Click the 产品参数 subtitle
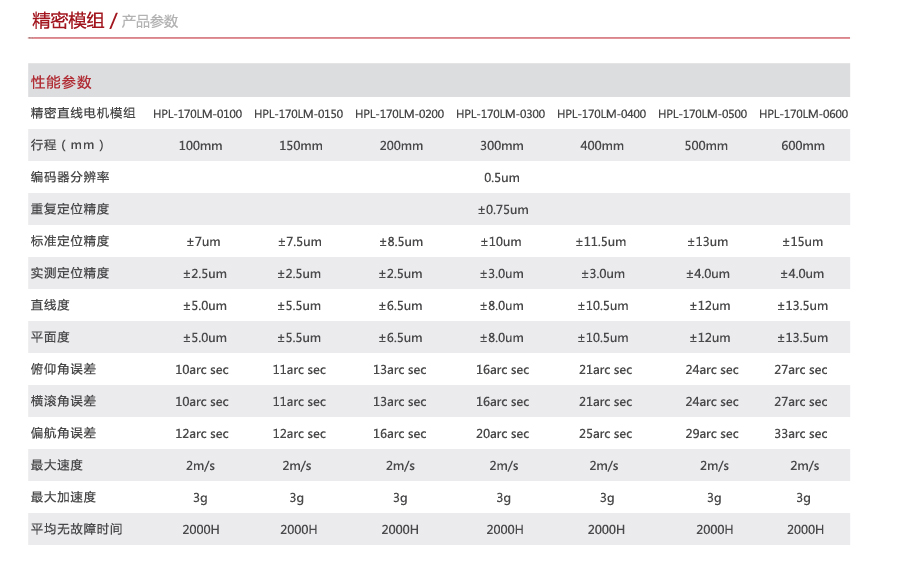 tap(150, 22)
